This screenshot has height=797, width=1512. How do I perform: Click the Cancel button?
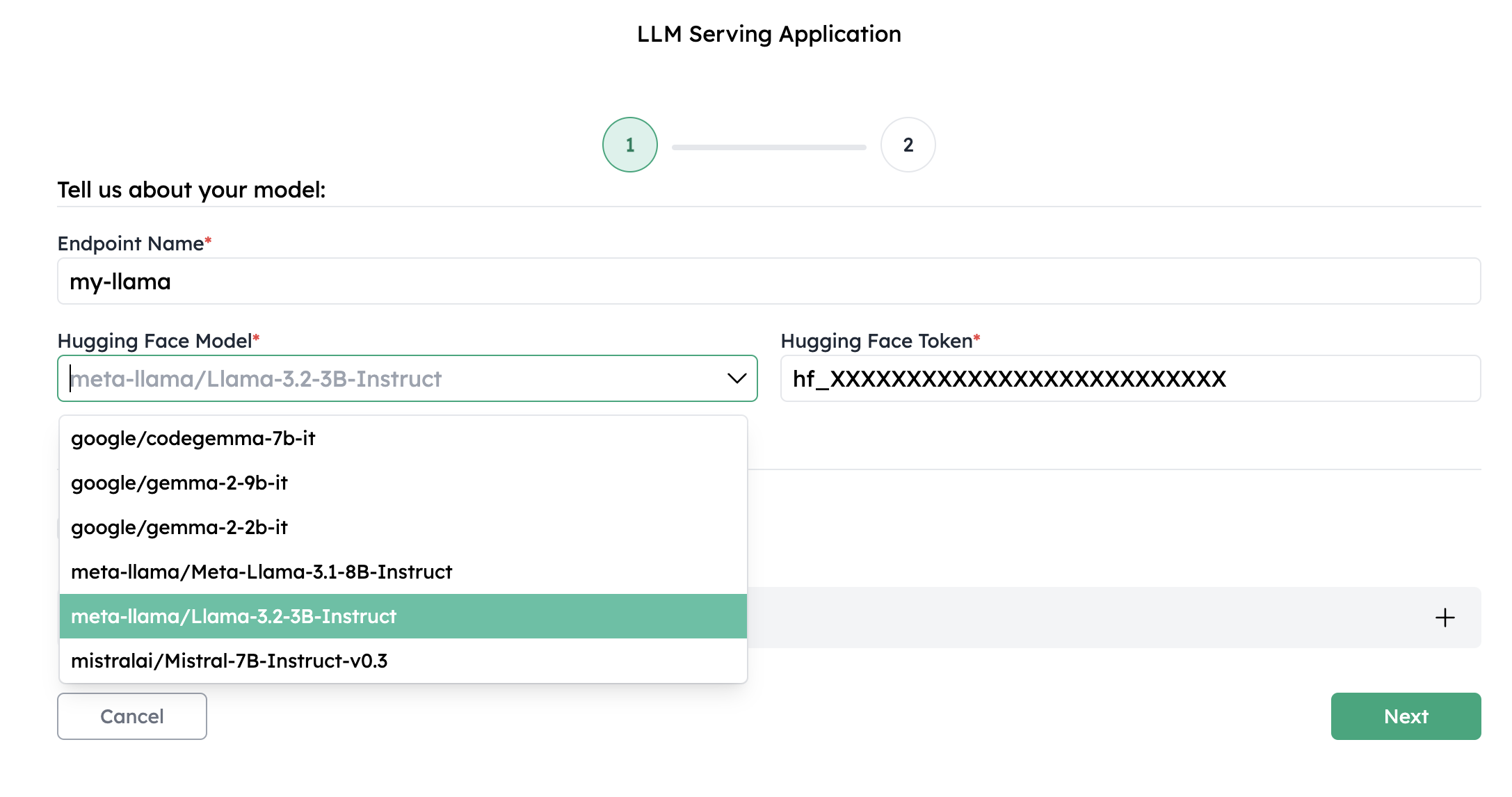pos(132,716)
